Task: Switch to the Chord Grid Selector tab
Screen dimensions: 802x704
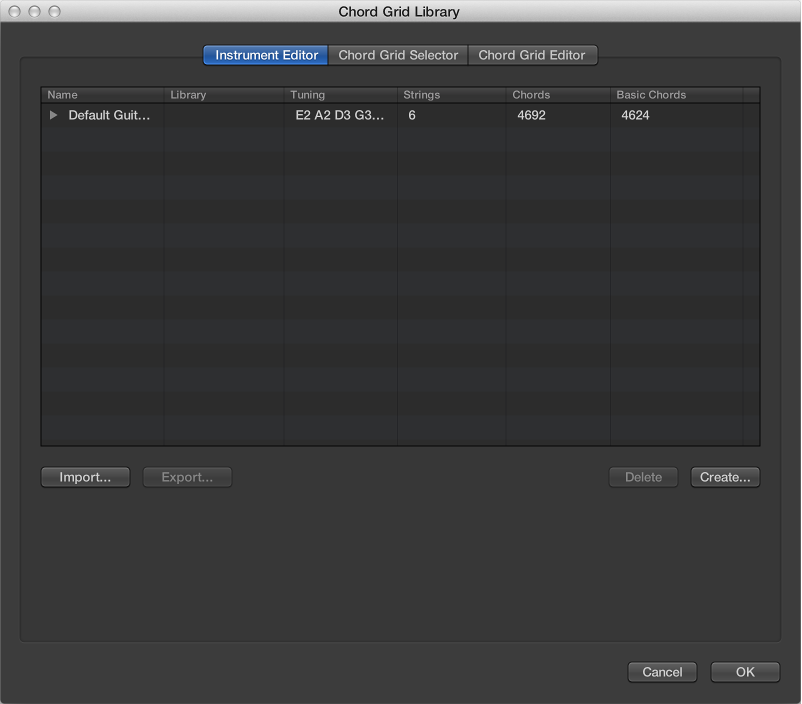Action: 397,55
